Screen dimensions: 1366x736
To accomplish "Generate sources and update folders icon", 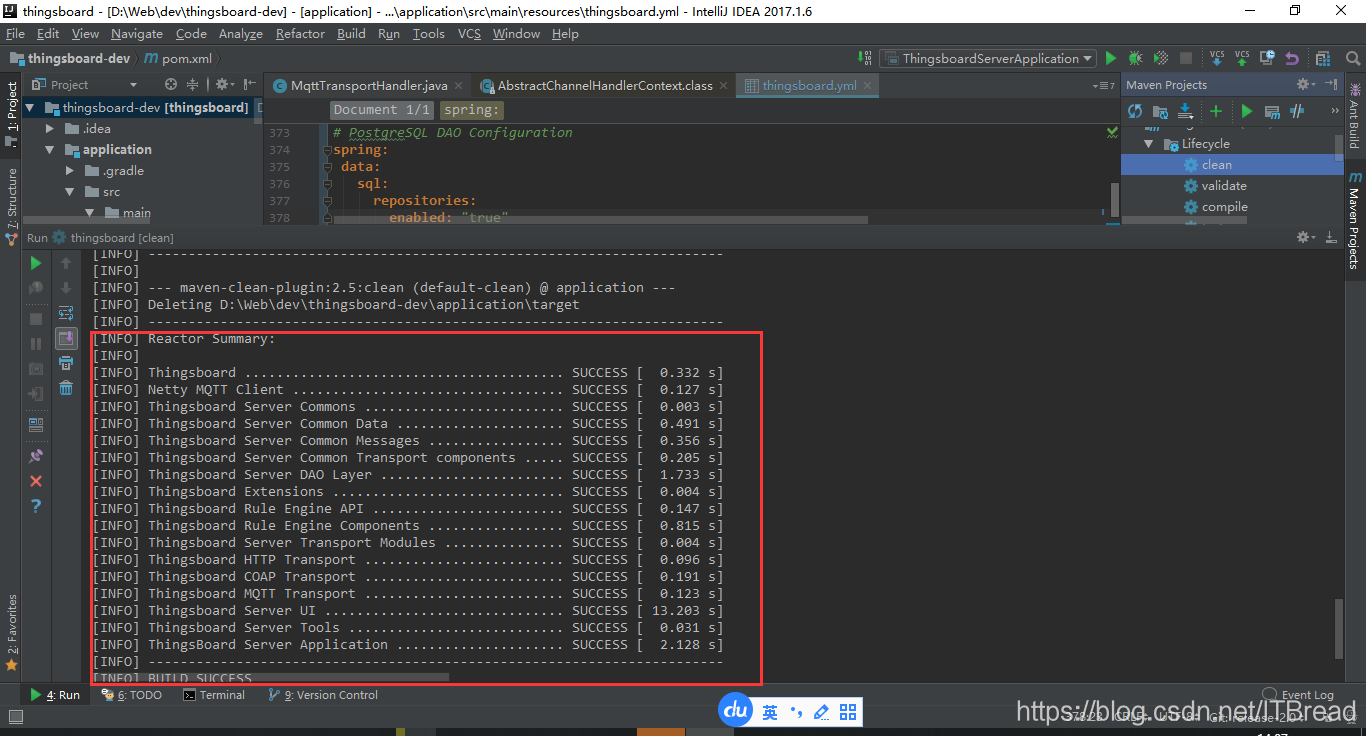I will tap(1160, 111).
